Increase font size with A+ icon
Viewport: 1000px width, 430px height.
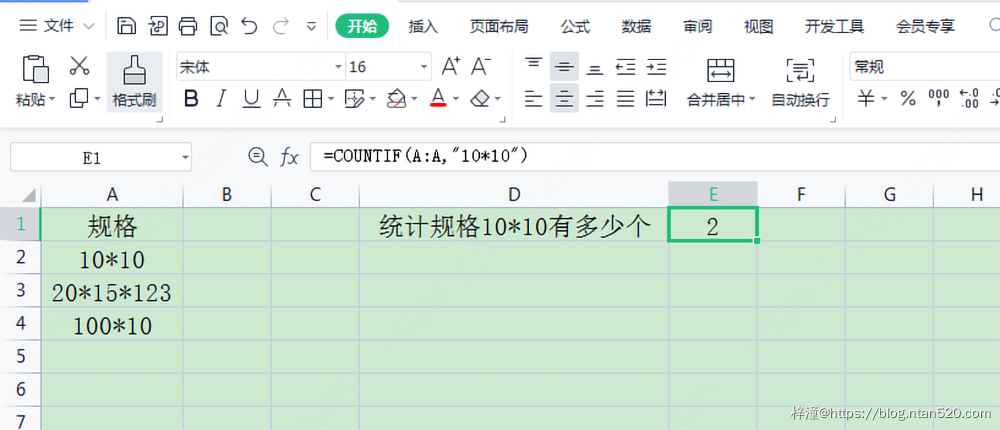point(452,66)
